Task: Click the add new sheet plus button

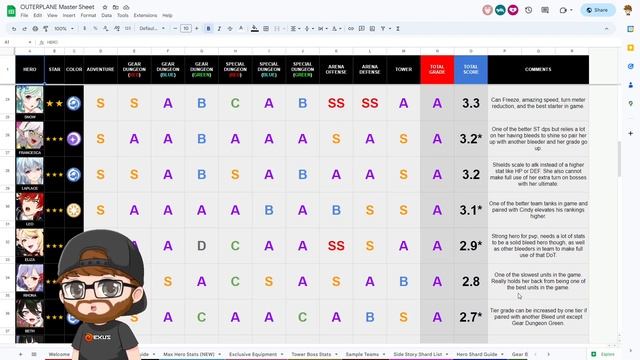Action: (x=20, y=354)
